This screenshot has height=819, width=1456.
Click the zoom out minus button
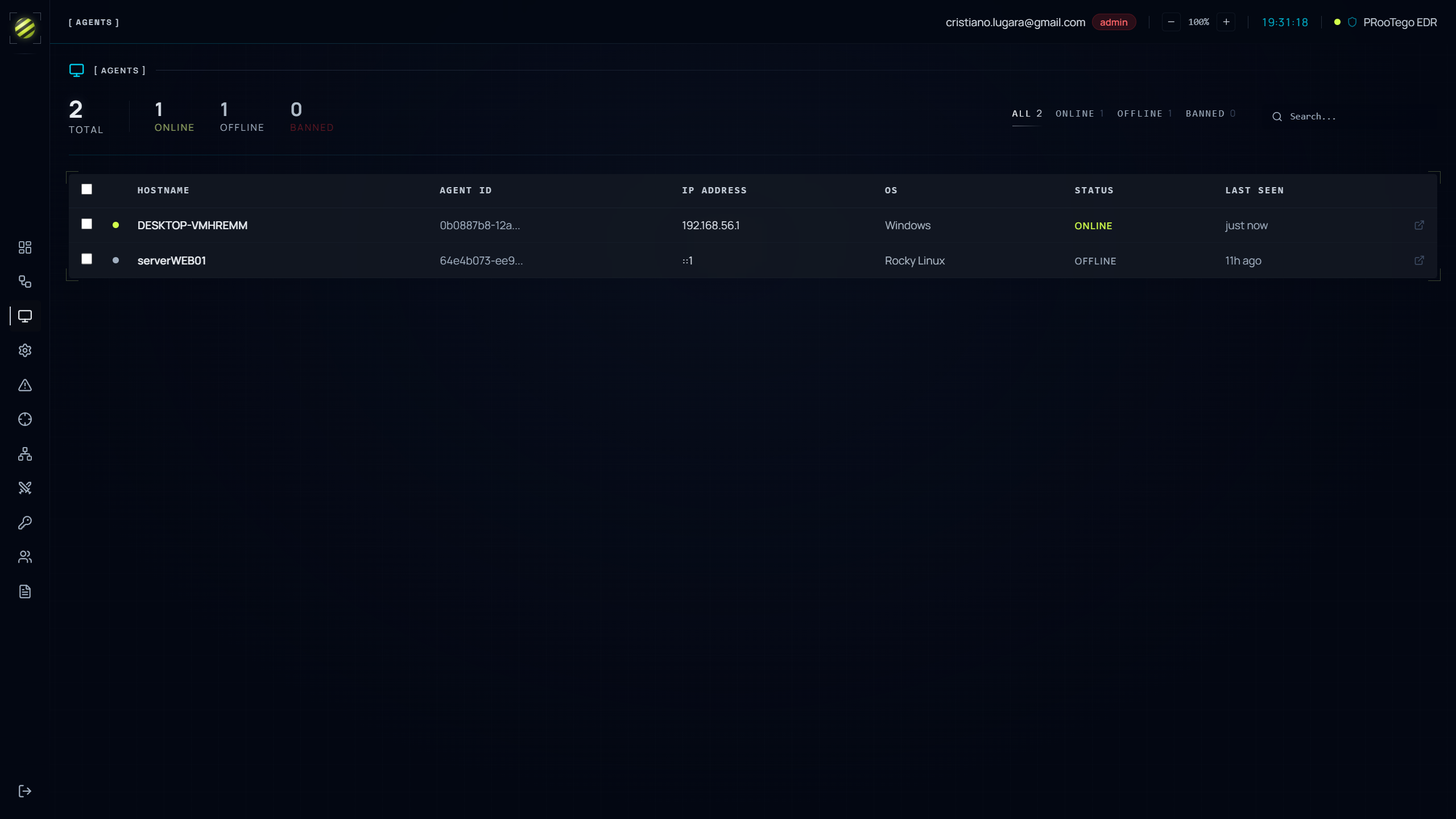(1171, 22)
